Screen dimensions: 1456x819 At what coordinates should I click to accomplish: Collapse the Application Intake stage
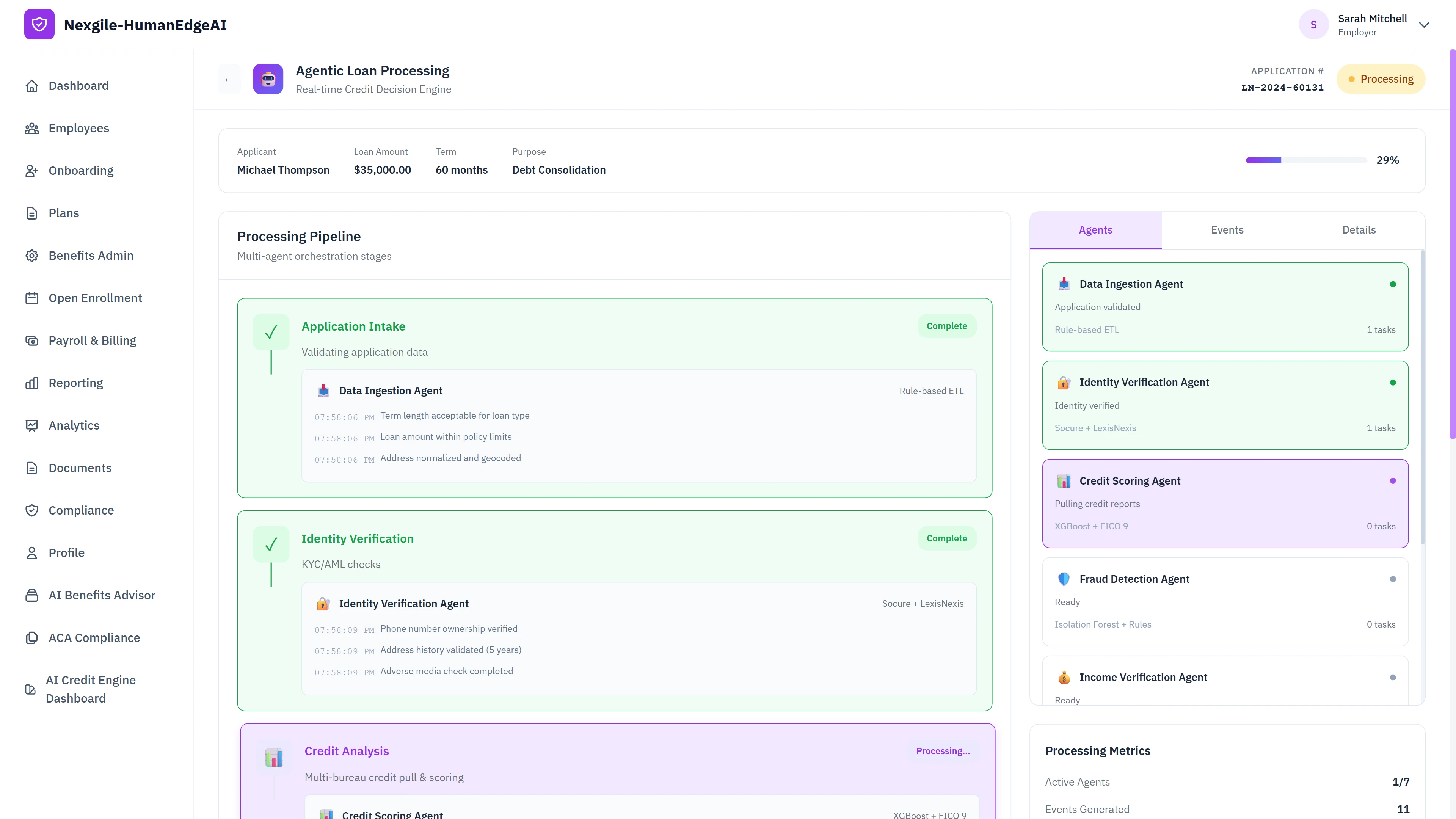[x=353, y=326]
